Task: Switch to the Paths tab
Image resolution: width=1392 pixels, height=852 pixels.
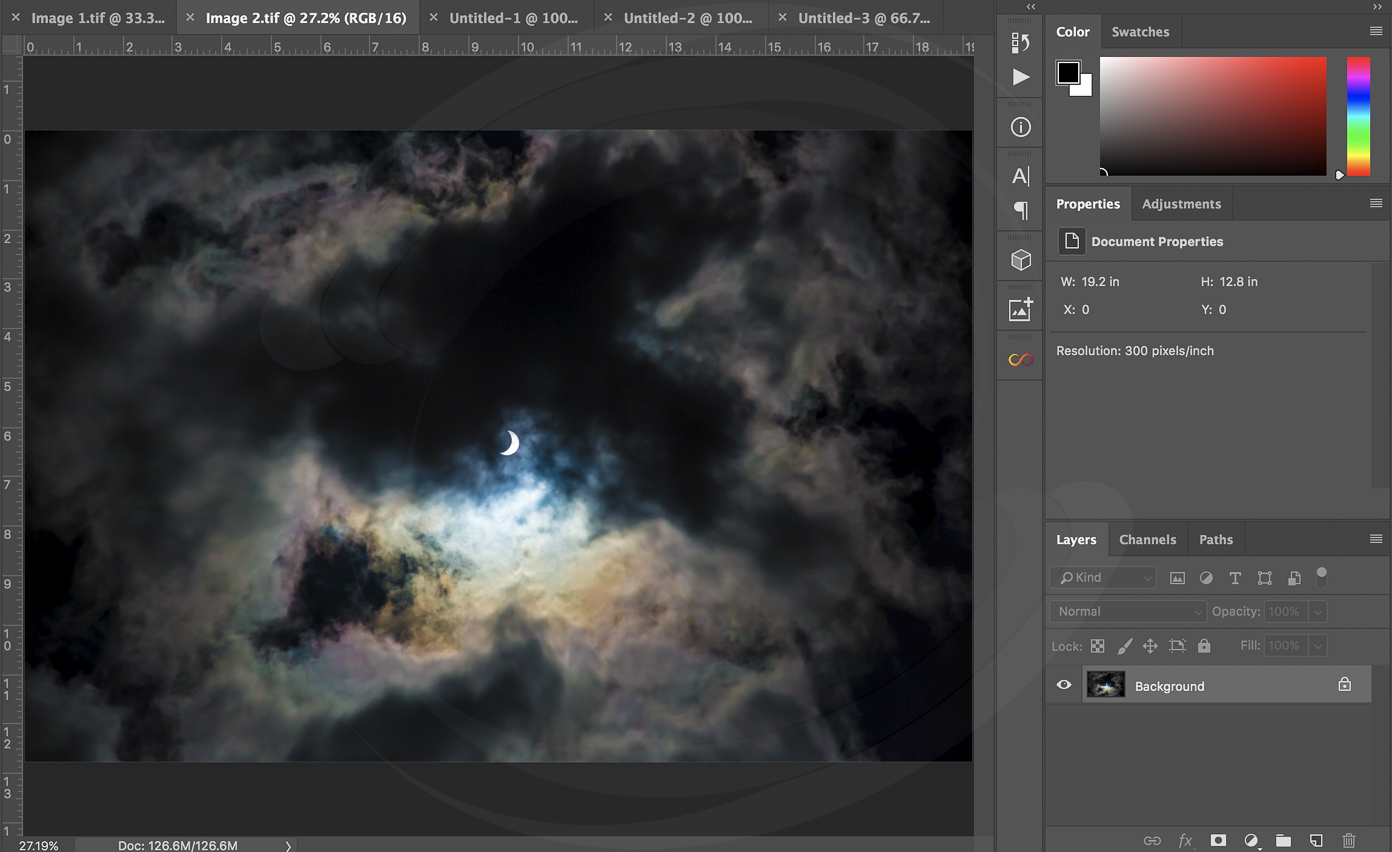Action: (1216, 539)
